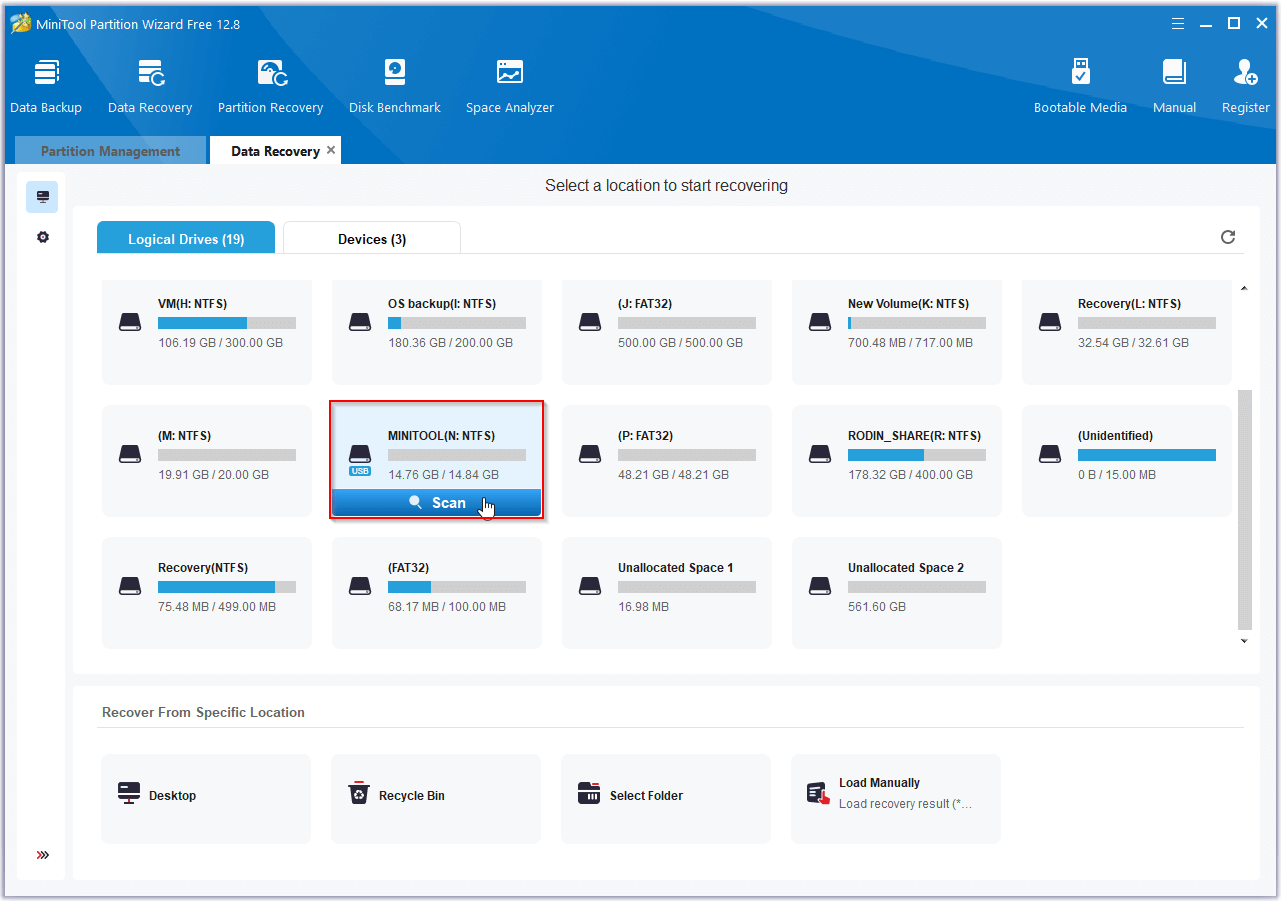Select the (Unidentified) 15.00 MB partition
This screenshot has width=1282, height=903.
point(1127,460)
